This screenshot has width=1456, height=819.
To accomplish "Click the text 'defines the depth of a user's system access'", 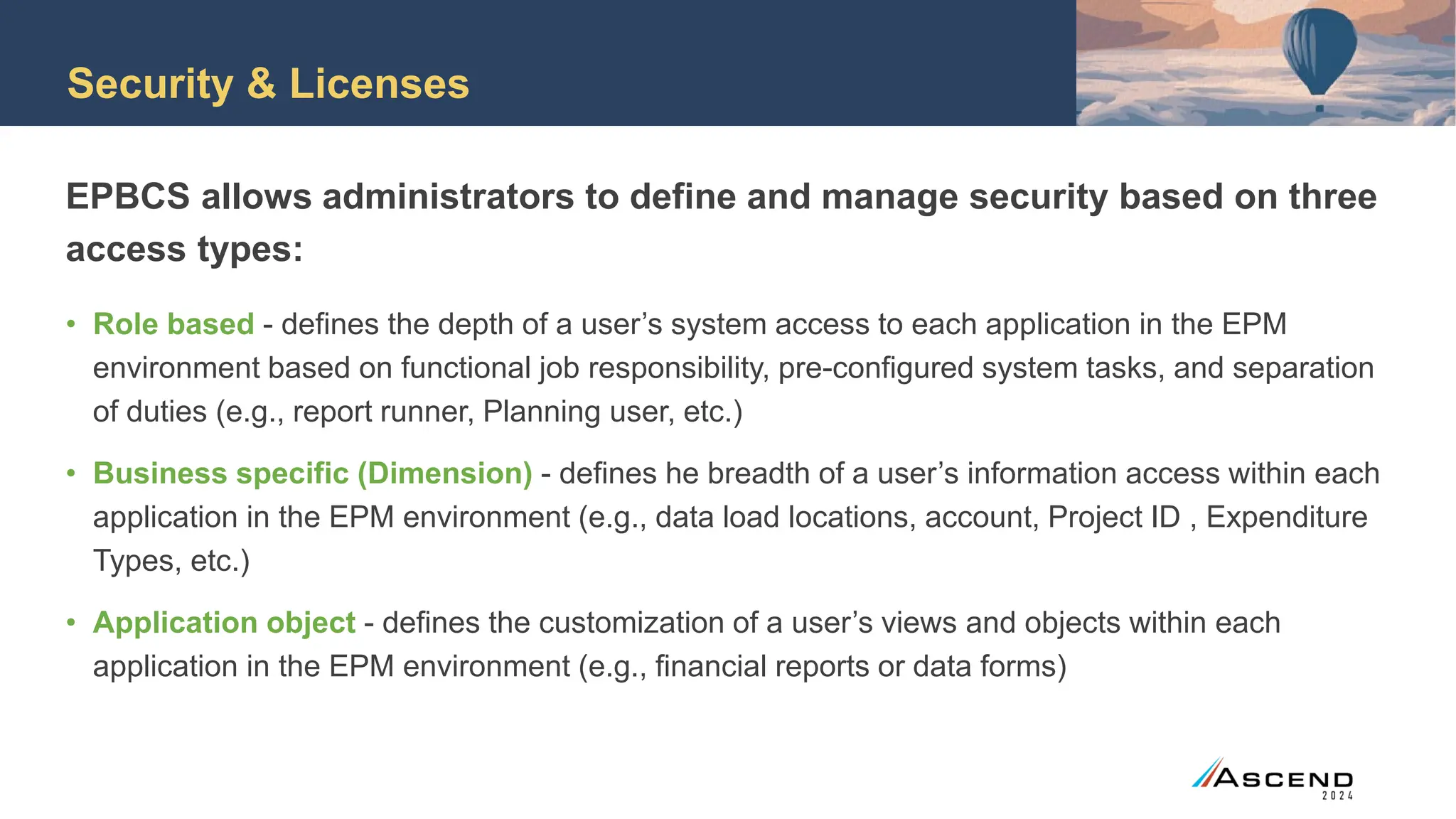I will (575, 324).
